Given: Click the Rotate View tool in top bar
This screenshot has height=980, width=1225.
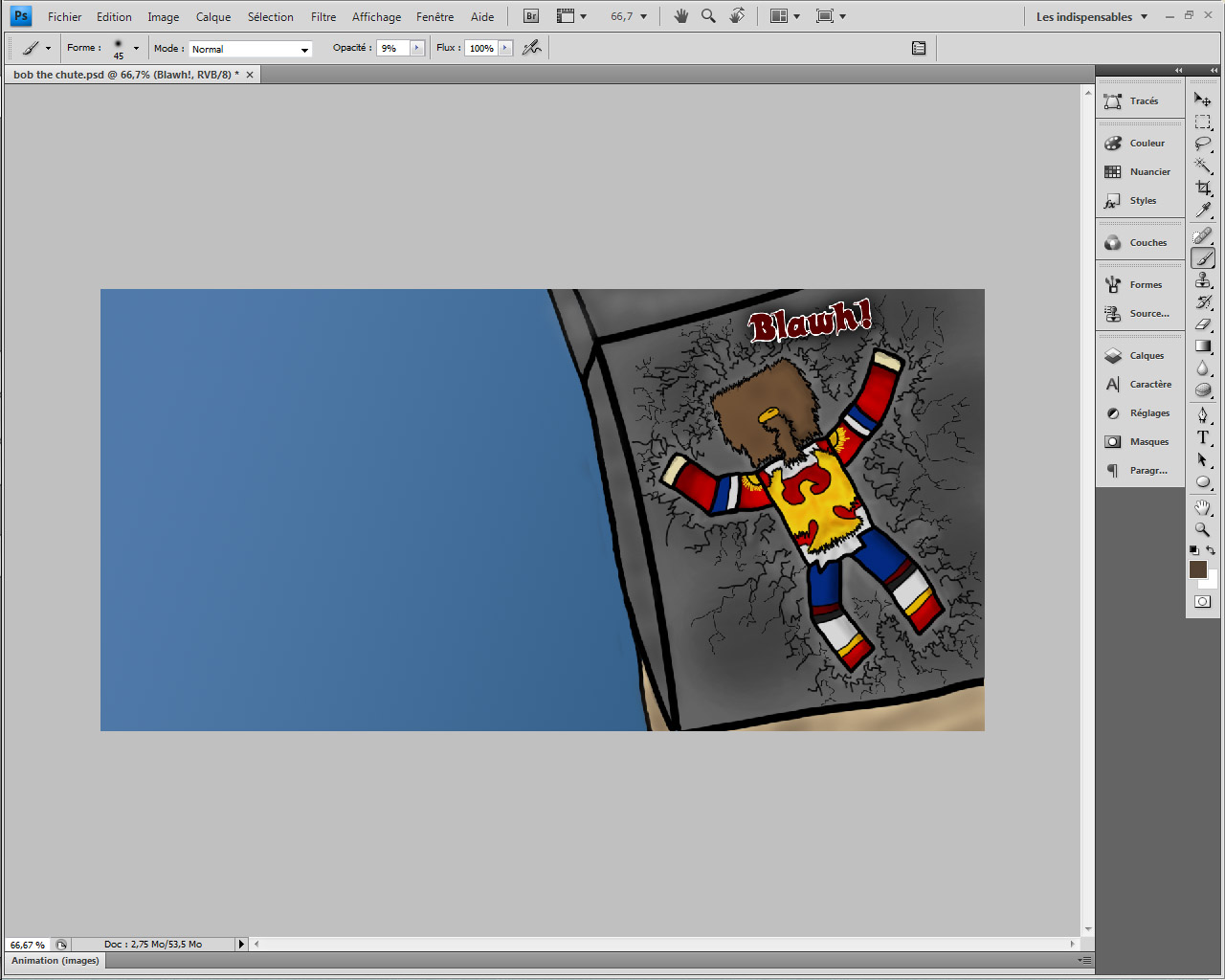Looking at the screenshot, I should coord(737,16).
